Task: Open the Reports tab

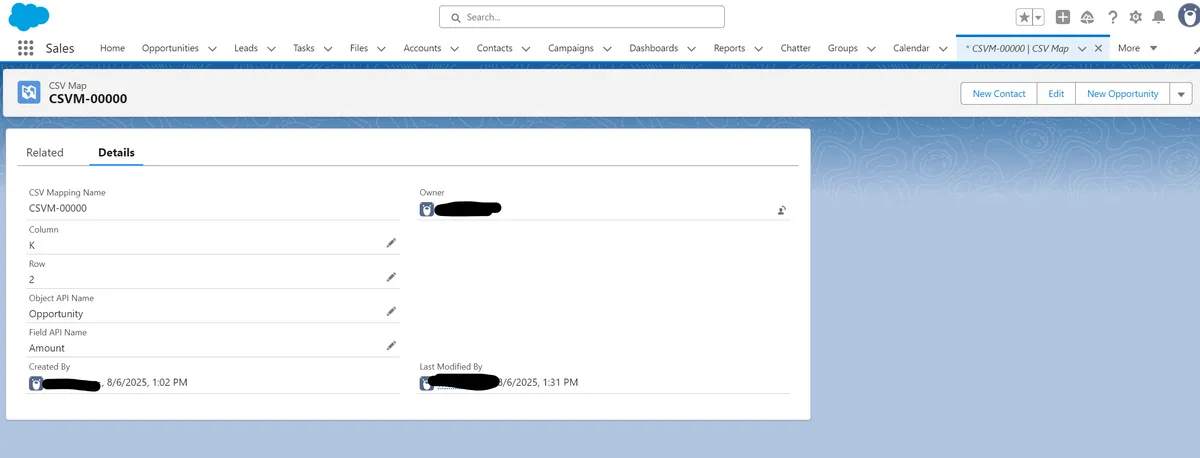Action: [730, 48]
